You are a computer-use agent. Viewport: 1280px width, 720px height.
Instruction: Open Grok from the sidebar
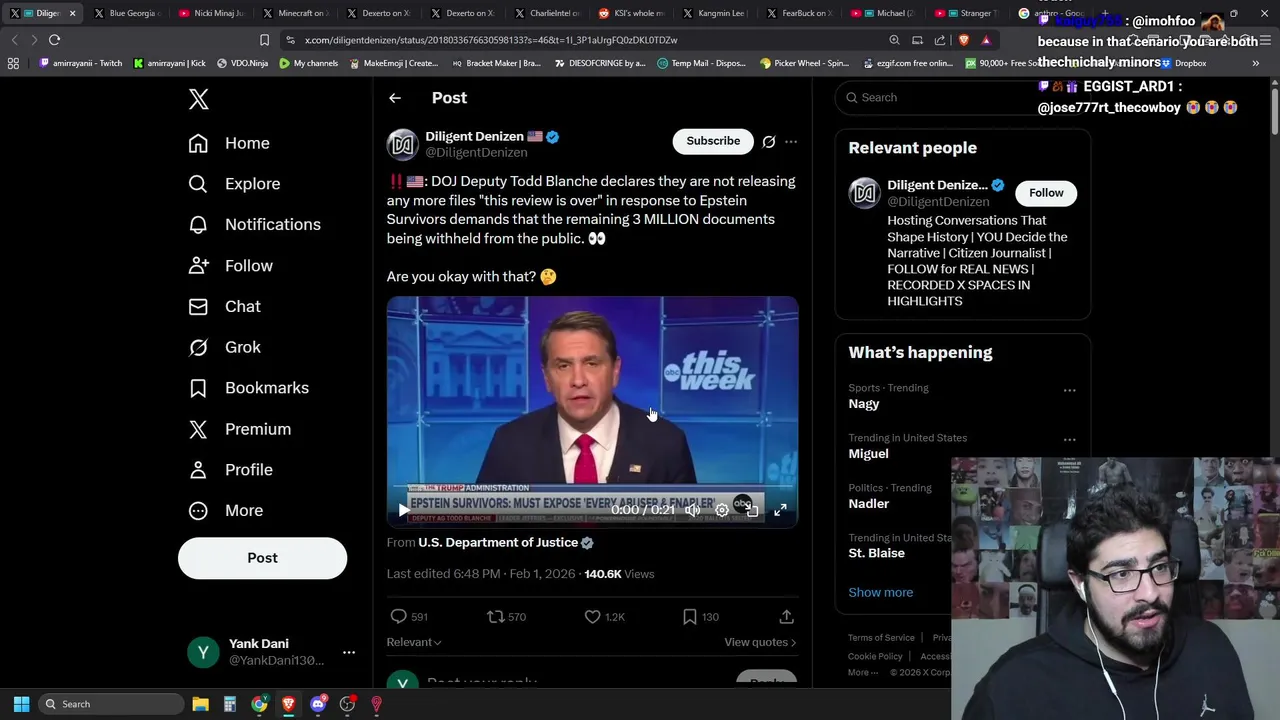pos(225,347)
